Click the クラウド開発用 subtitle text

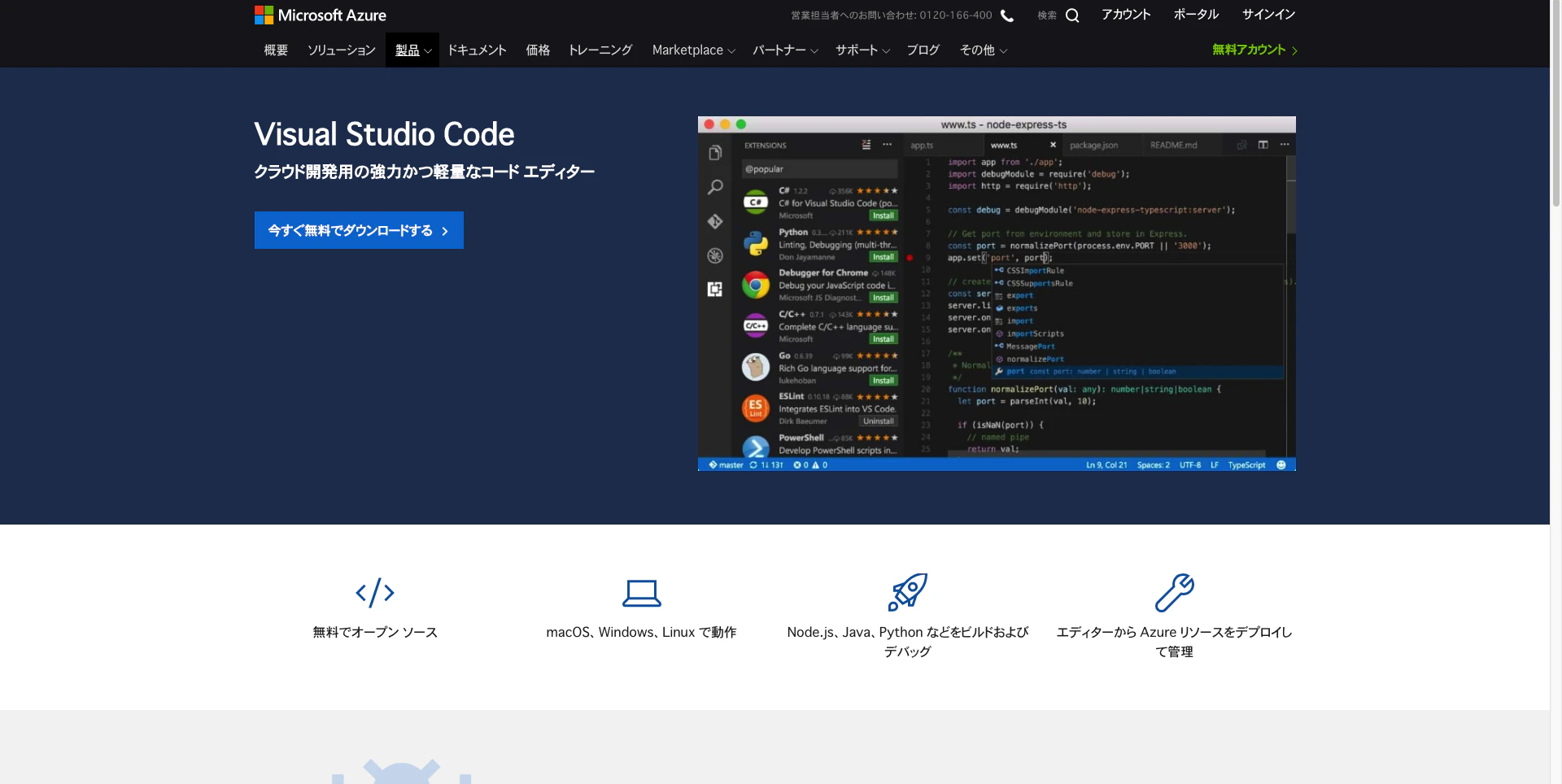[x=424, y=172]
